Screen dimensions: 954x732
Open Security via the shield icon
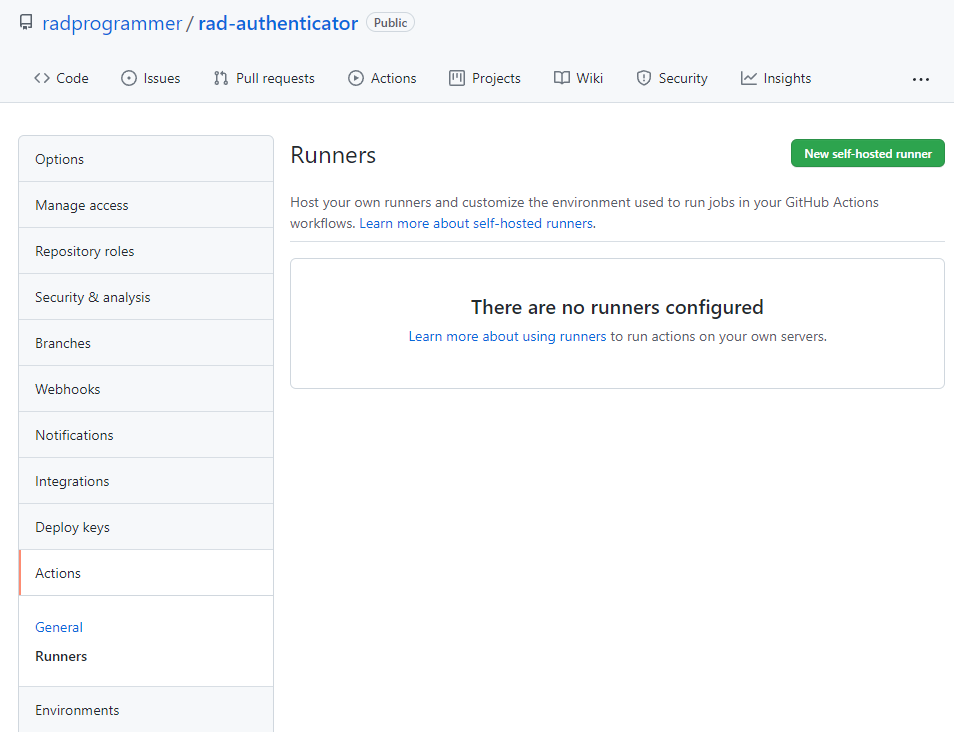click(646, 77)
